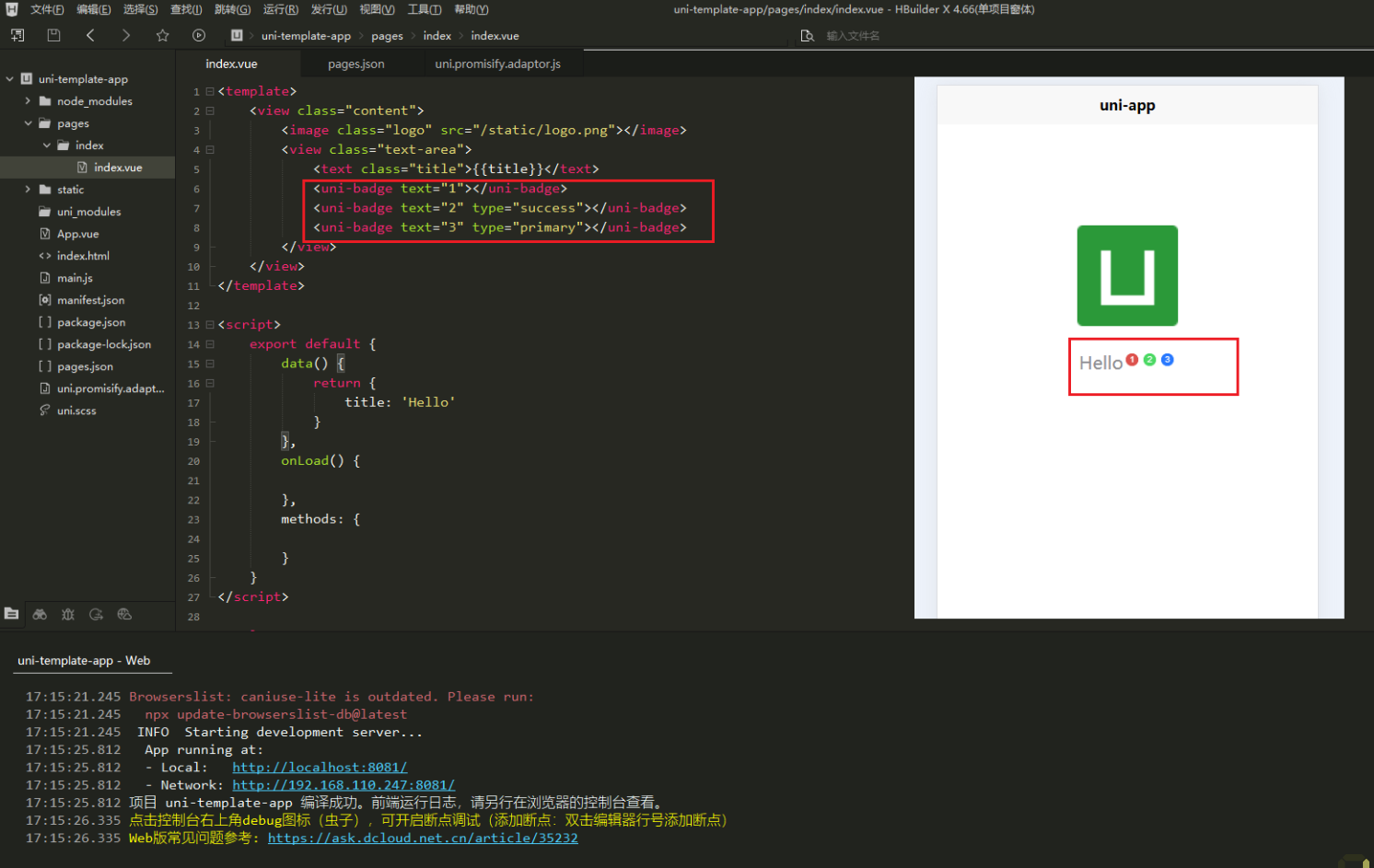Navigate forward with the right arrow

click(126, 35)
